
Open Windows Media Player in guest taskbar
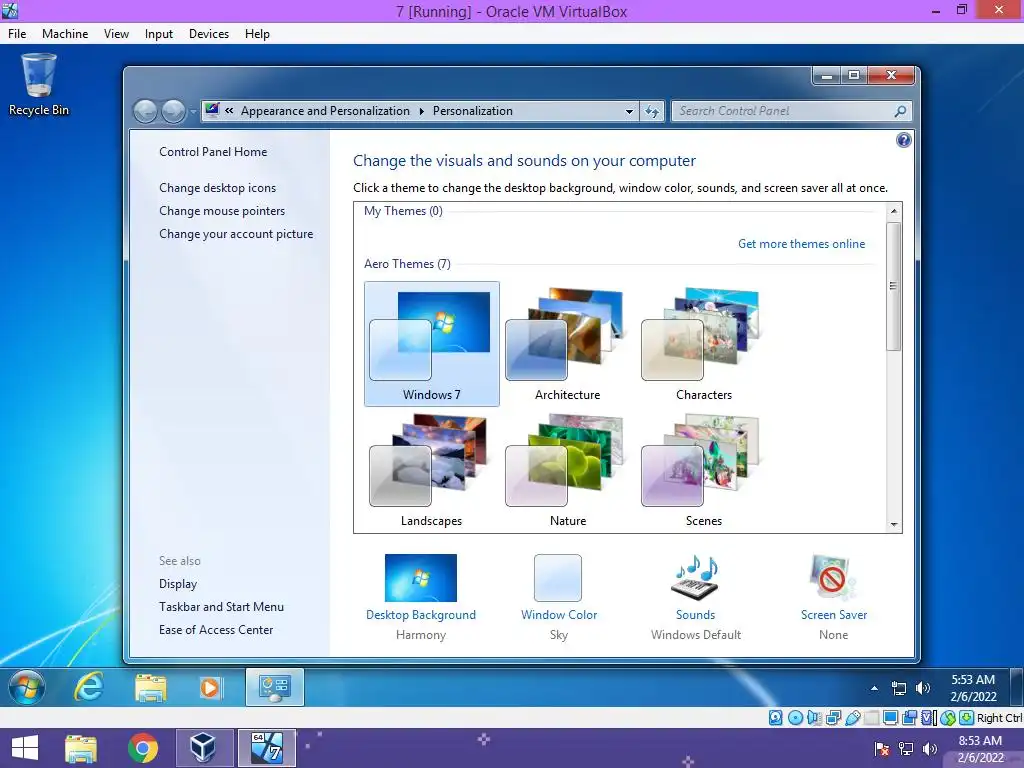point(210,688)
